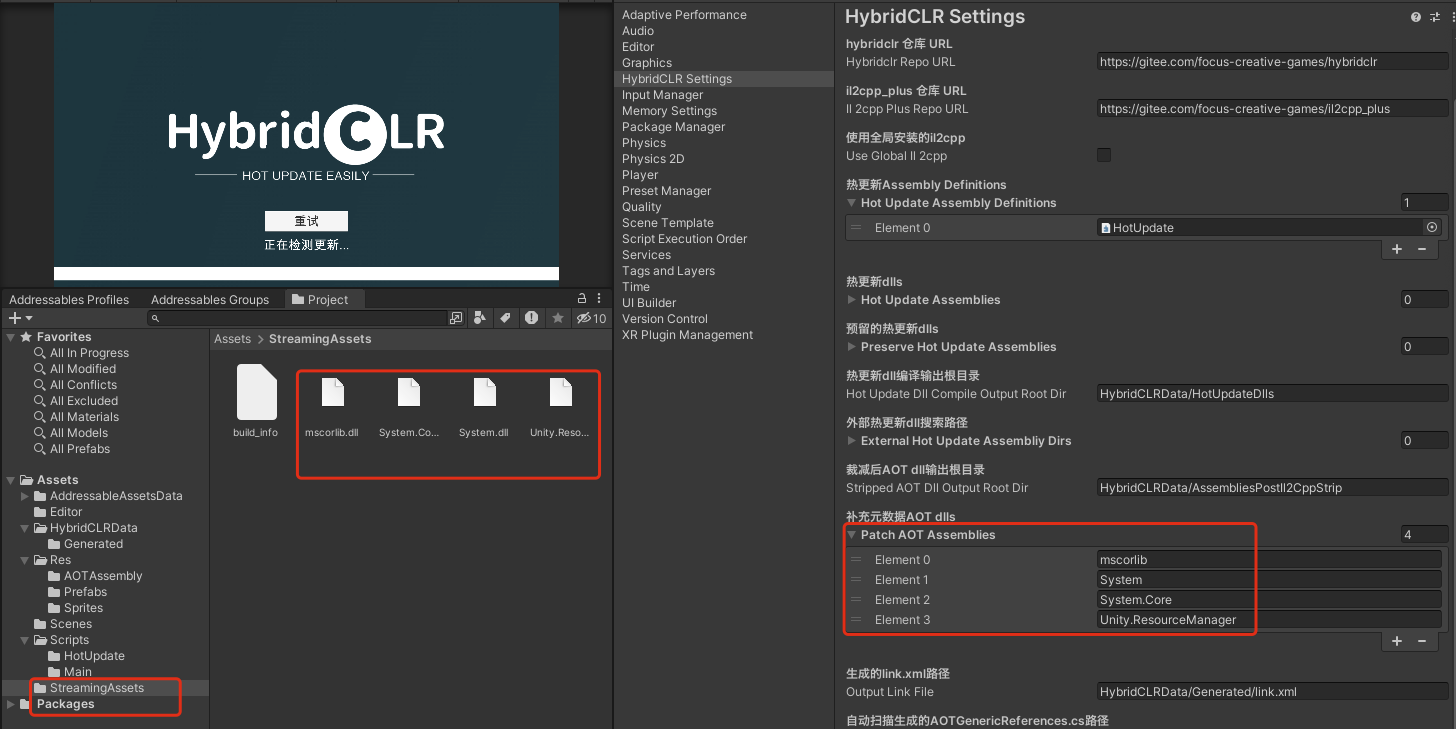The image size is (1456, 729).
Task: Select the HotUpdate scripts folder
Action: tap(94, 656)
